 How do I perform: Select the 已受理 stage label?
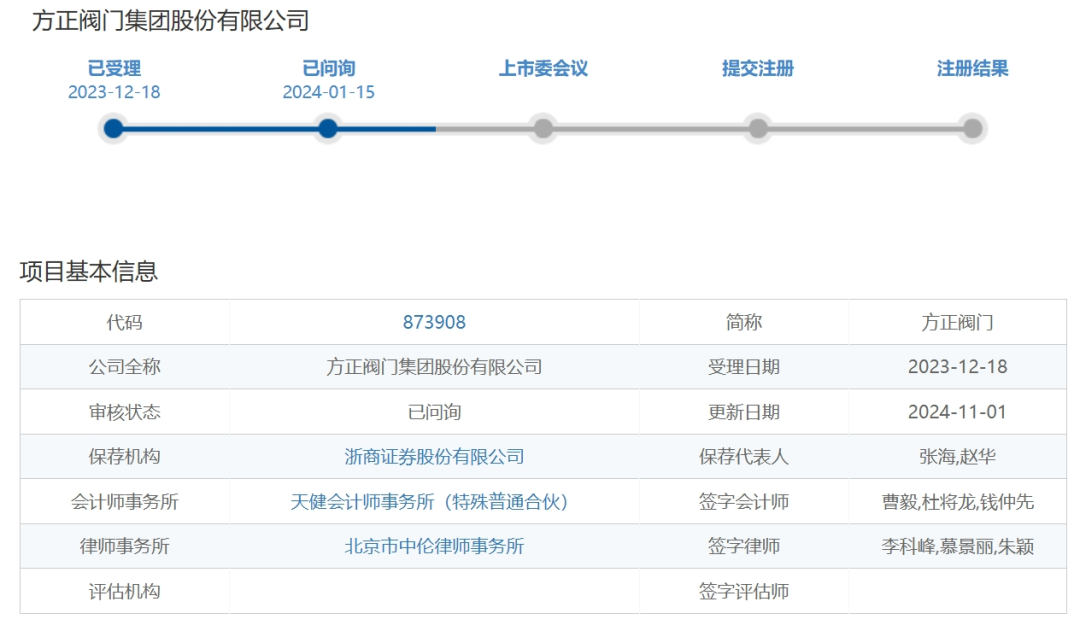pyautogui.click(x=114, y=68)
